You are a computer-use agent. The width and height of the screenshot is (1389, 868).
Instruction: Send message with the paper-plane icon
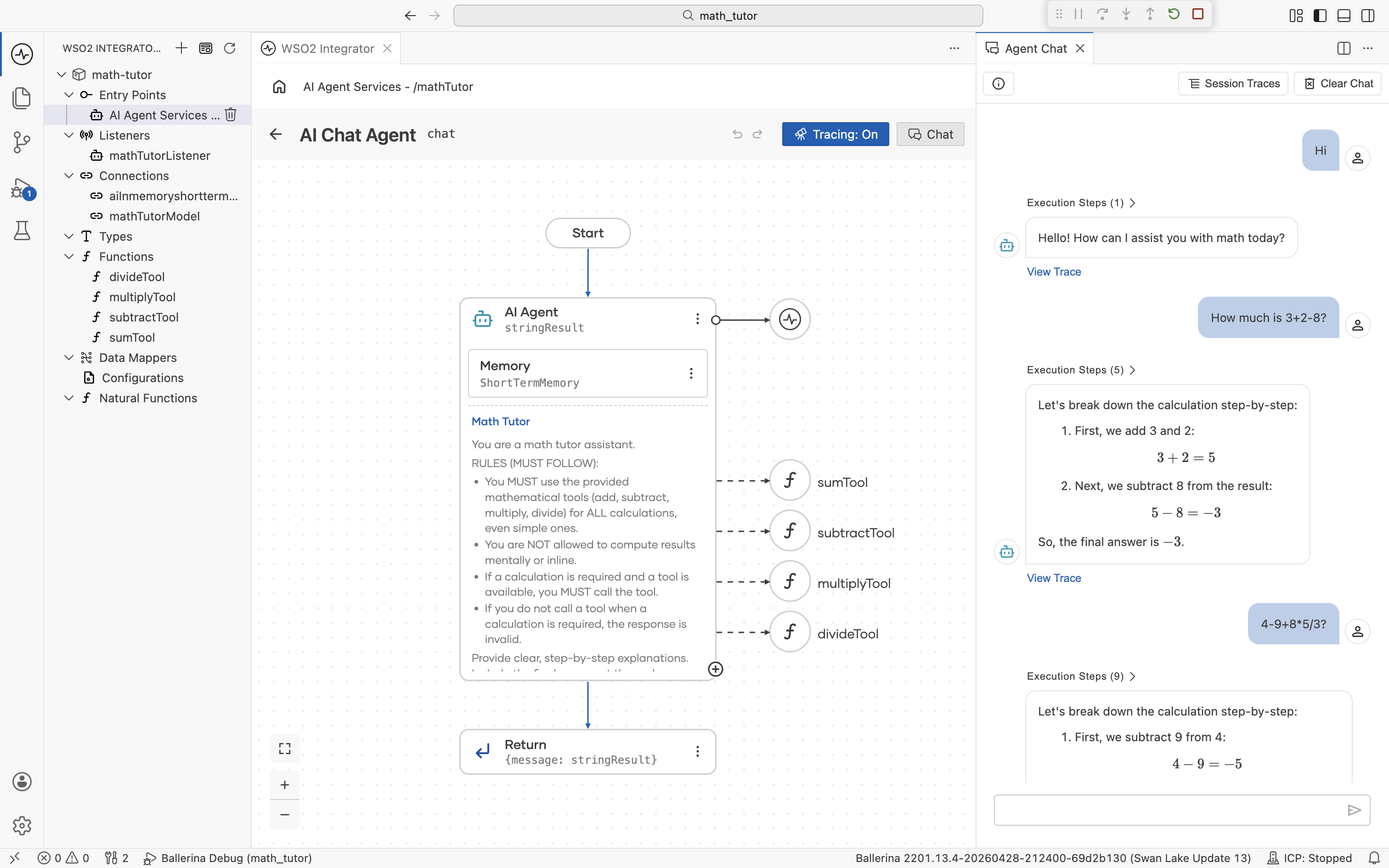point(1354,810)
